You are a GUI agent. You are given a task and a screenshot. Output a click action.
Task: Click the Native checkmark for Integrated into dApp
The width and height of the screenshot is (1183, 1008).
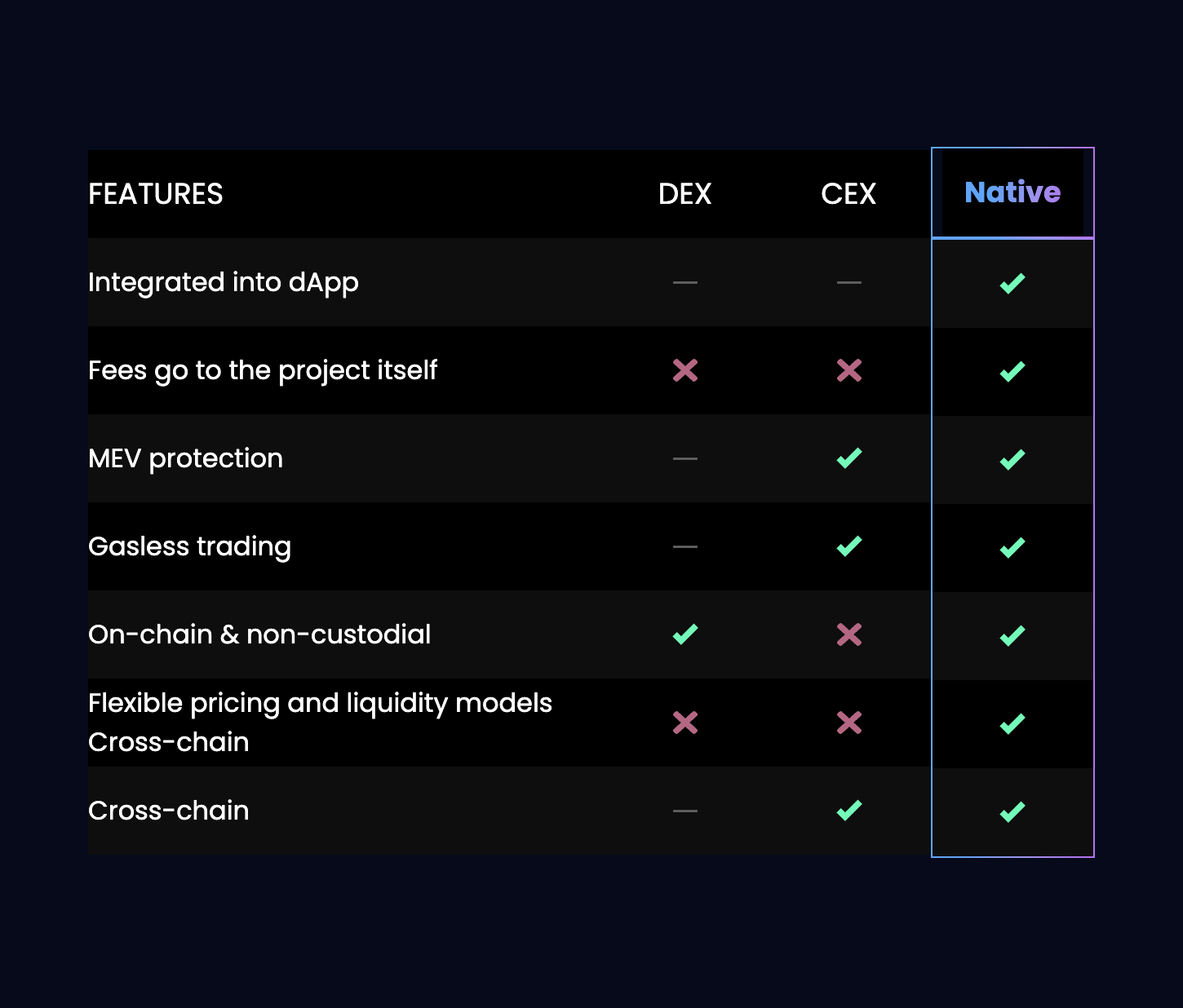(1012, 284)
